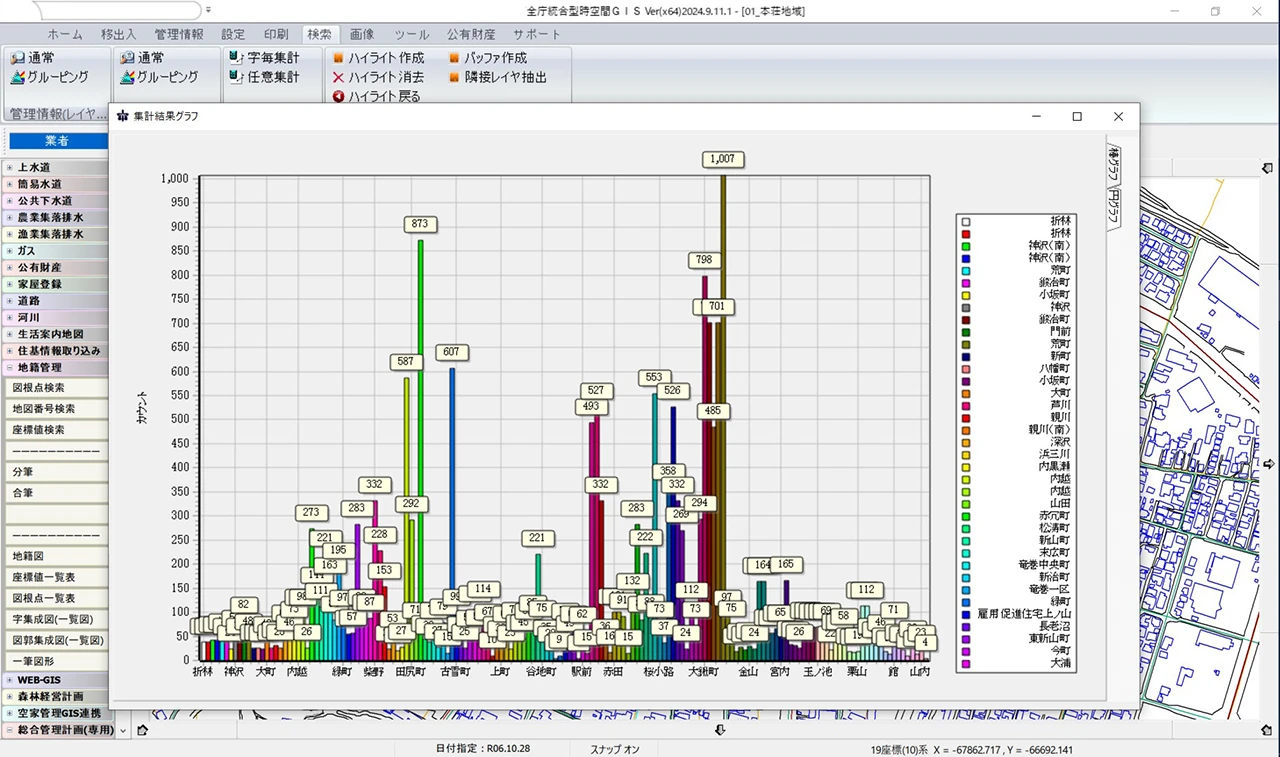
Task: Click map pan right arrow on right edge
Action: point(1269,464)
